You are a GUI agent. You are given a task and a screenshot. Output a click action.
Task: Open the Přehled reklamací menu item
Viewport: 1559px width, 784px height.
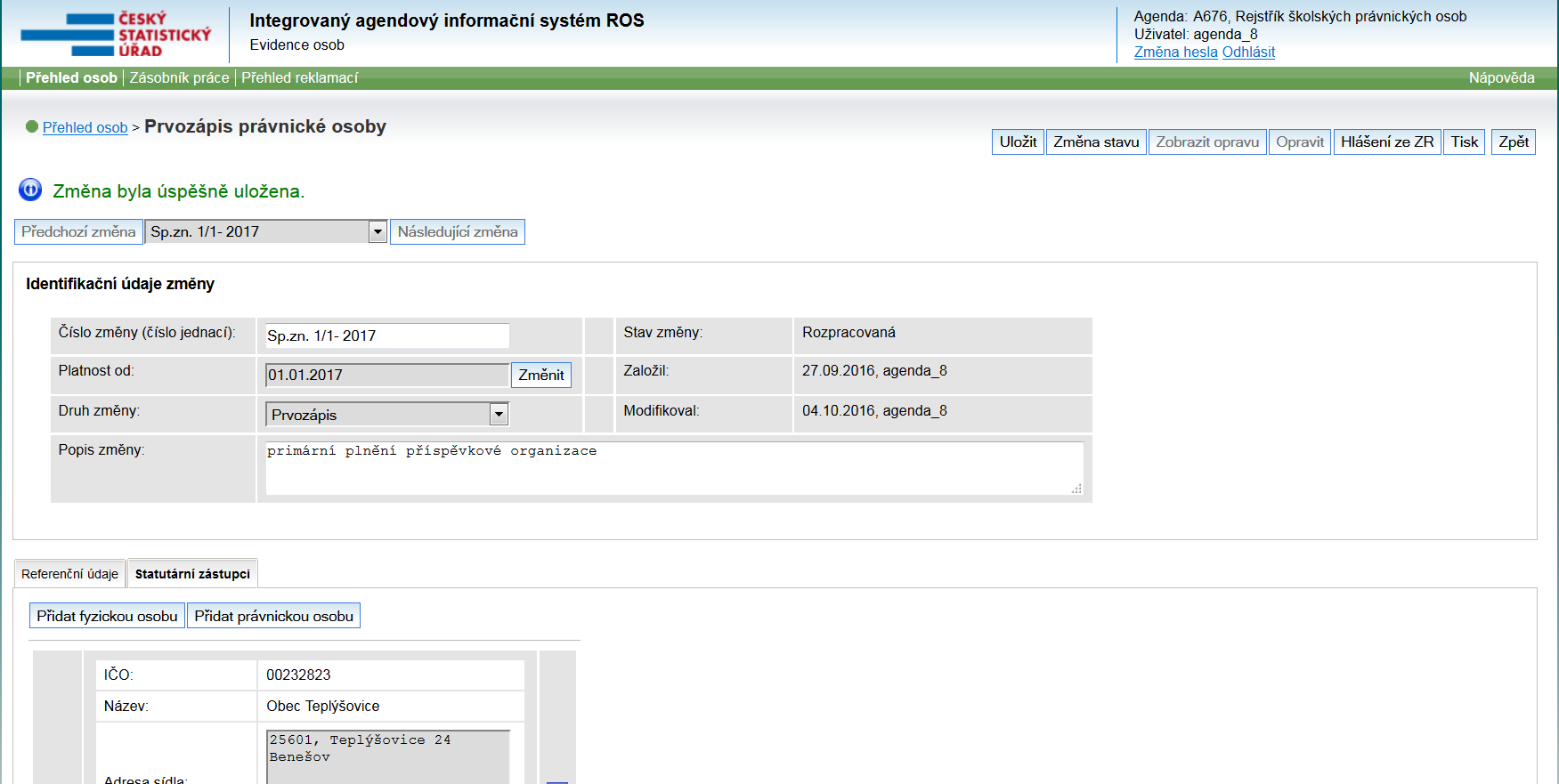[x=299, y=78]
